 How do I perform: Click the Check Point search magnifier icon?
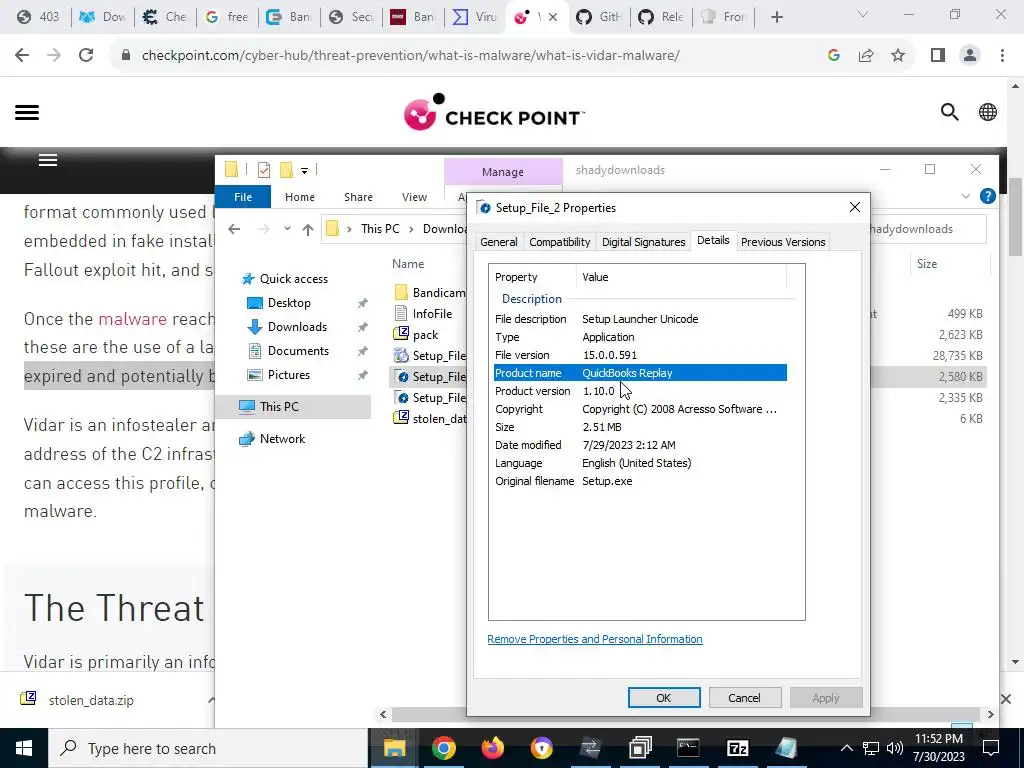[x=950, y=112]
